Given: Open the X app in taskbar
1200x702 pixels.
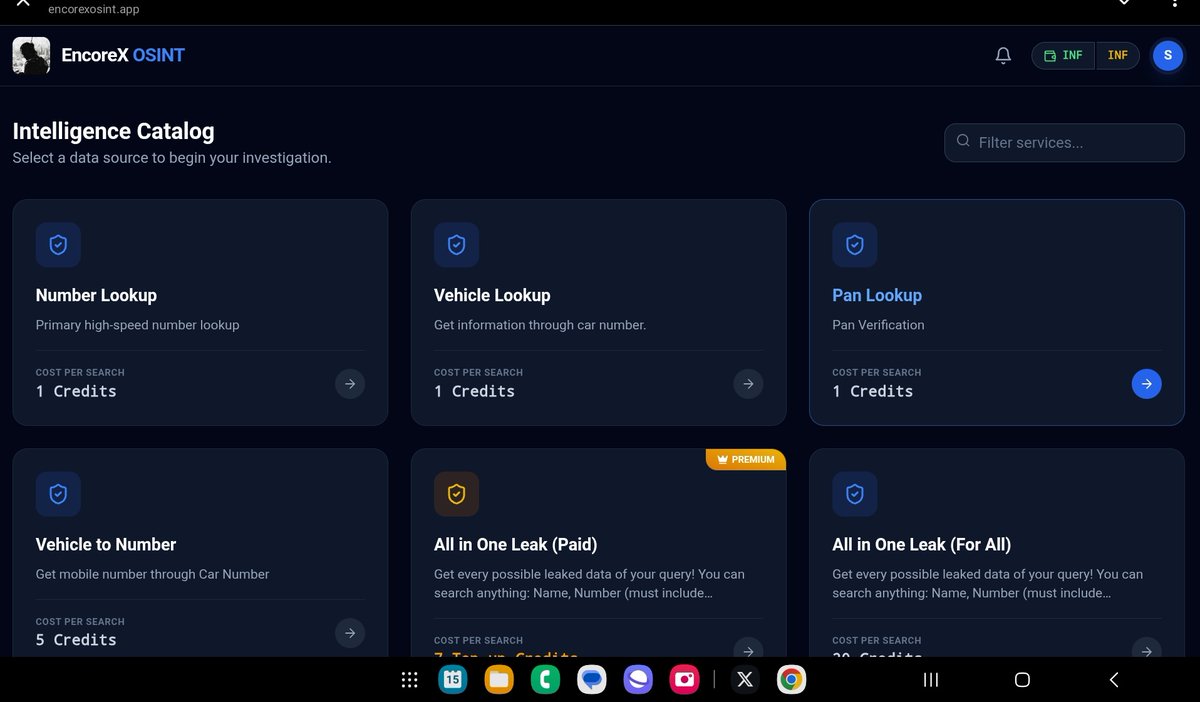Looking at the screenshot, I should (x=745, y=680).
